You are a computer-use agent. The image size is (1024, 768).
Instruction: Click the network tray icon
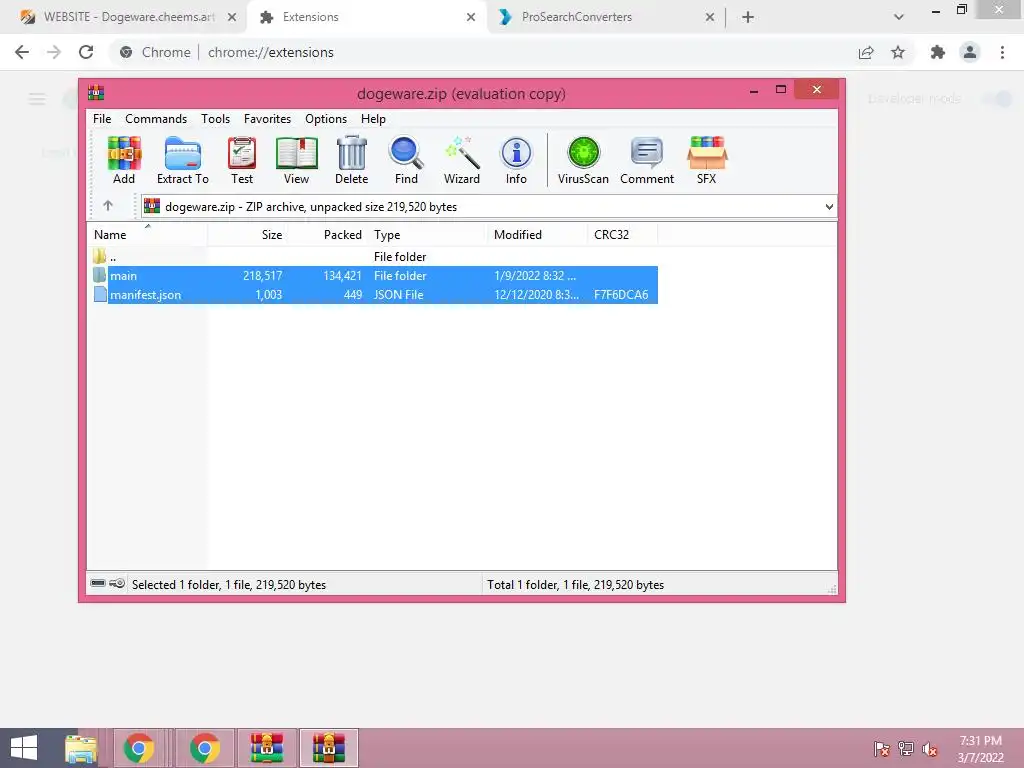click(x=906, y=749)
